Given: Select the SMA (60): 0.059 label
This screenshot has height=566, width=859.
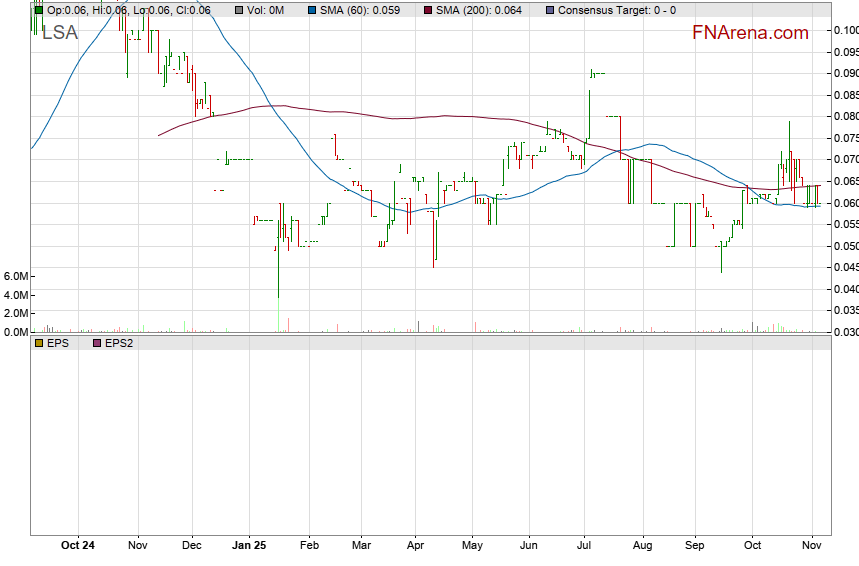Looking at the screenshot, I should pyautogui.click(x=359, y=10).
